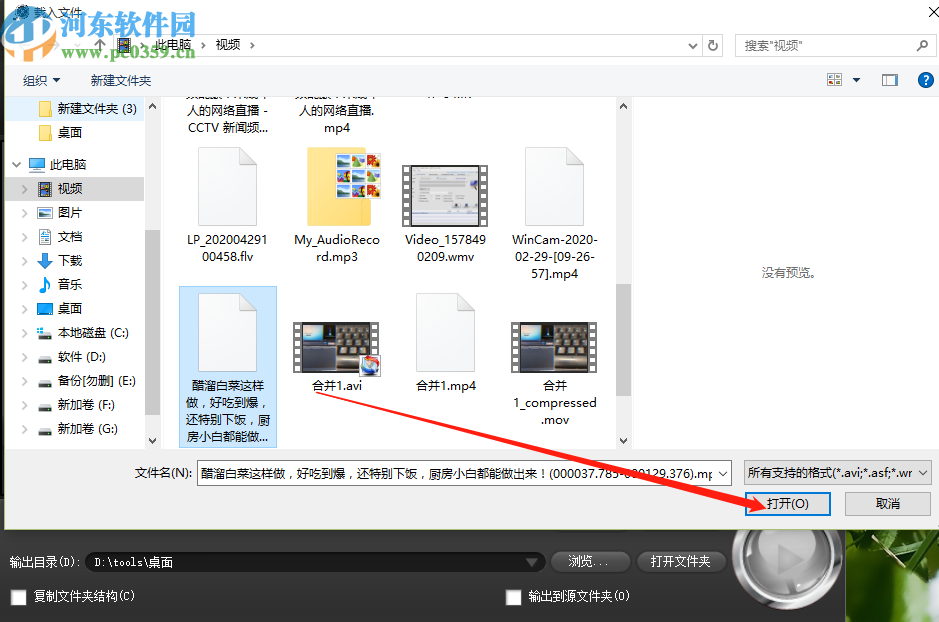Enable 复制文件夹结构(C) checkbox
The image size is (939, 622).
coord(19,597)
